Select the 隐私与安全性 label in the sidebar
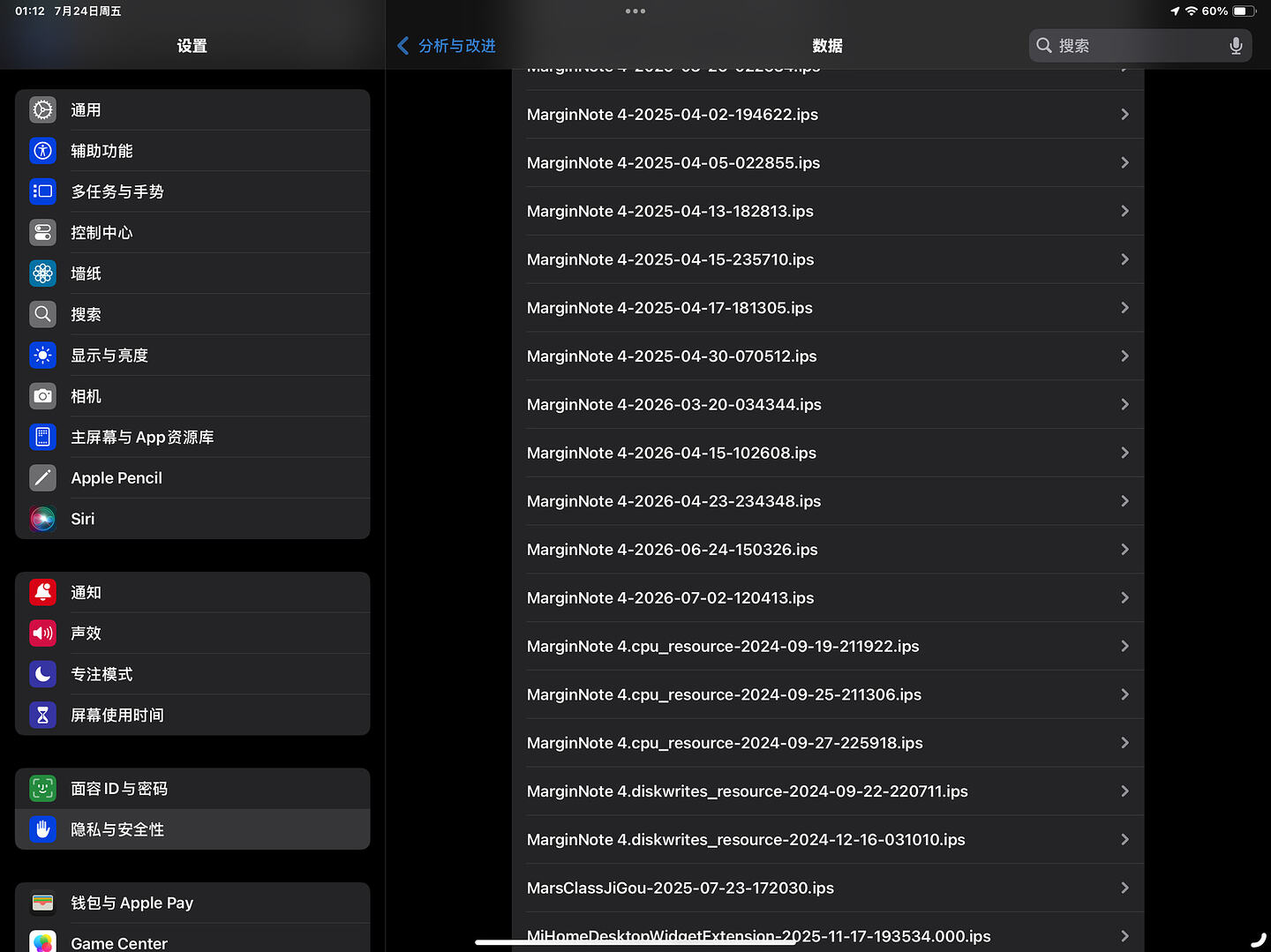The height and width of the screenshot is (952, 1271). tap(117, 829)
